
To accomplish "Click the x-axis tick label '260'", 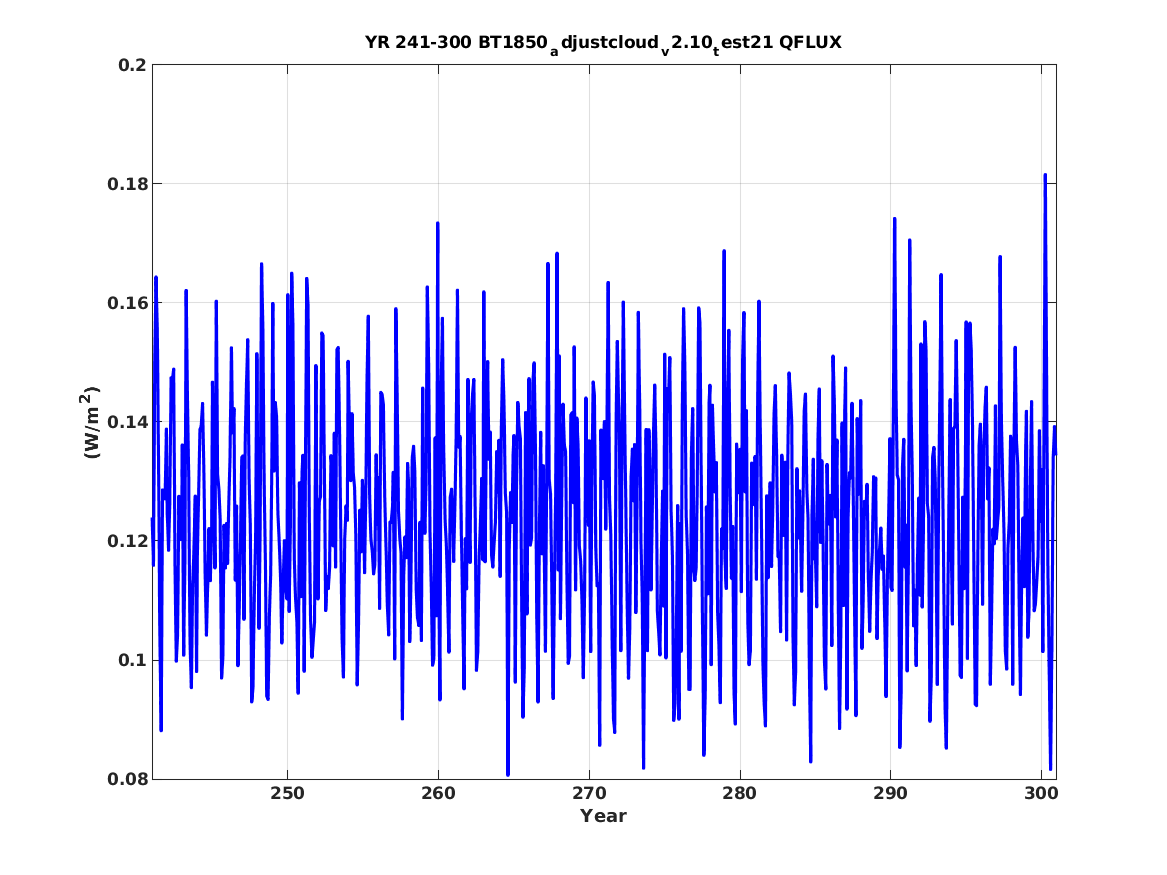I will [438, 794].
